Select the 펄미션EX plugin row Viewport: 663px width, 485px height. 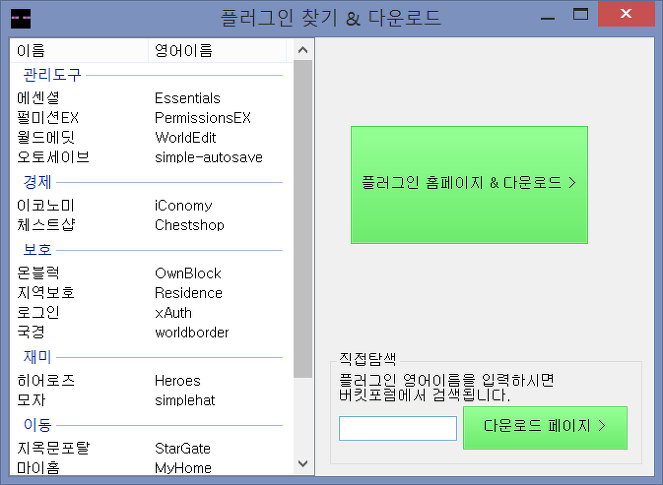tap(151, 118)
